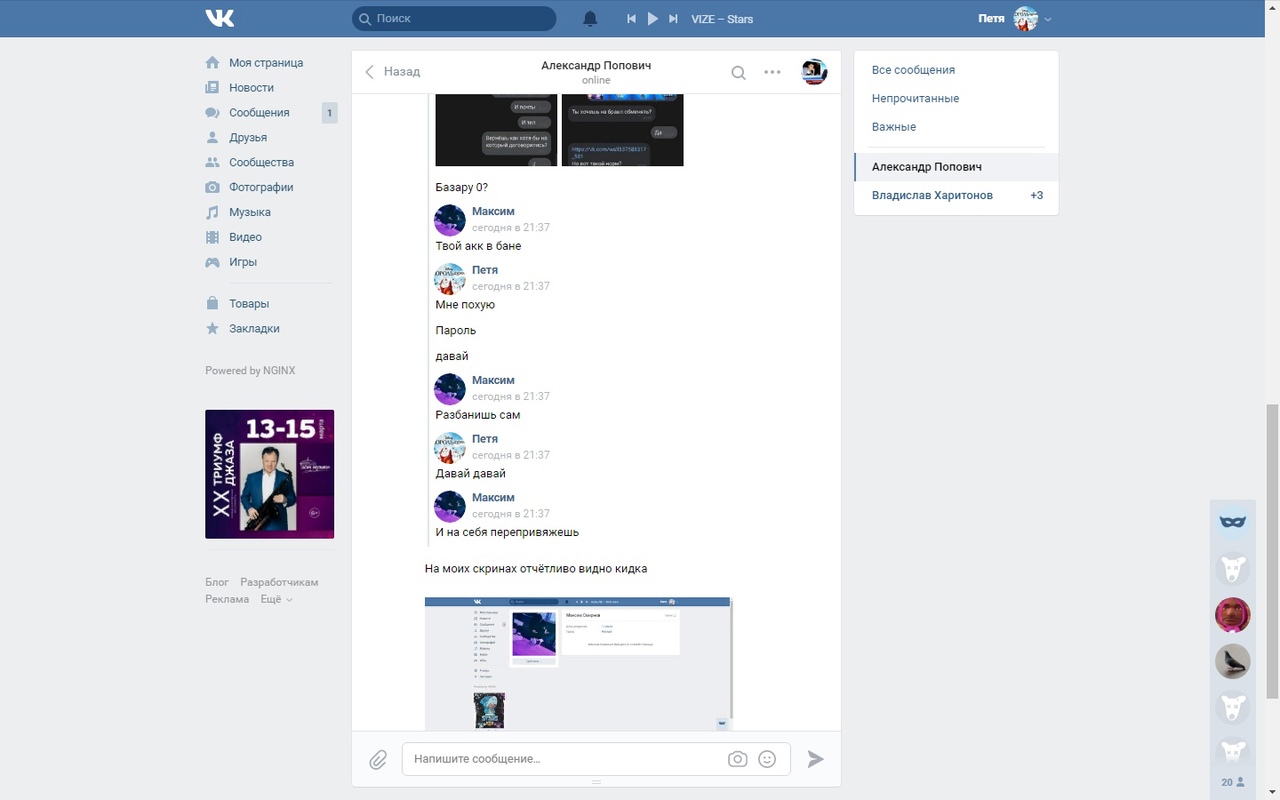Open Музыка in left sidebar
The height and width of the screenshot is (800, 1280).
point(249,212)
